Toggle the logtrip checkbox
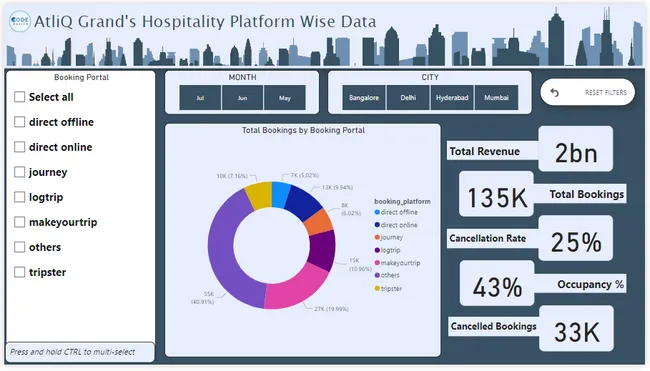 [19, 197]
